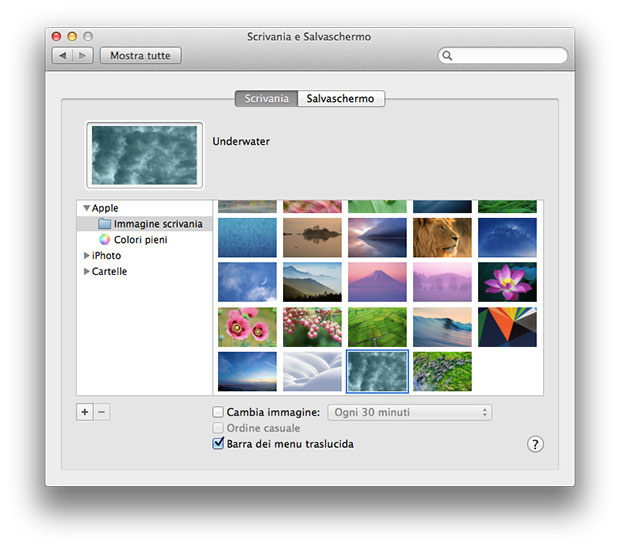Click the magnifier icon in search field

pos(447,56)
